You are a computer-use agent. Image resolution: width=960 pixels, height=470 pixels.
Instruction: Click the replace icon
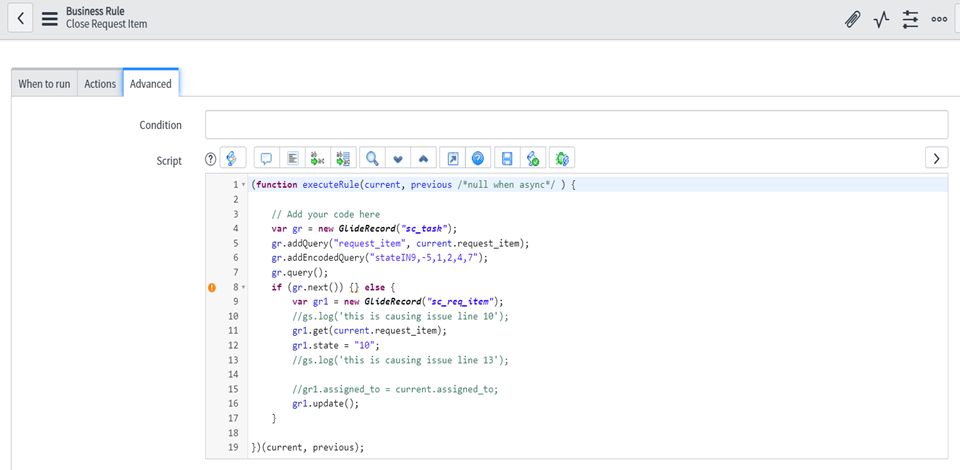pos(318,159)
